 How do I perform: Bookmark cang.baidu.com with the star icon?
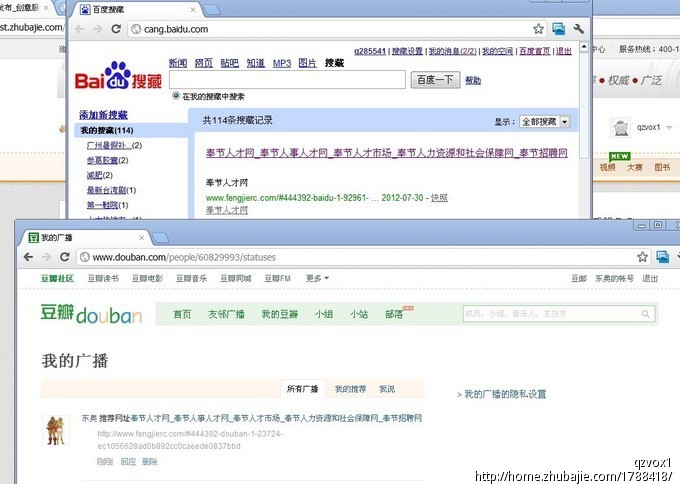pyautogui.click(x=538, y=29)
